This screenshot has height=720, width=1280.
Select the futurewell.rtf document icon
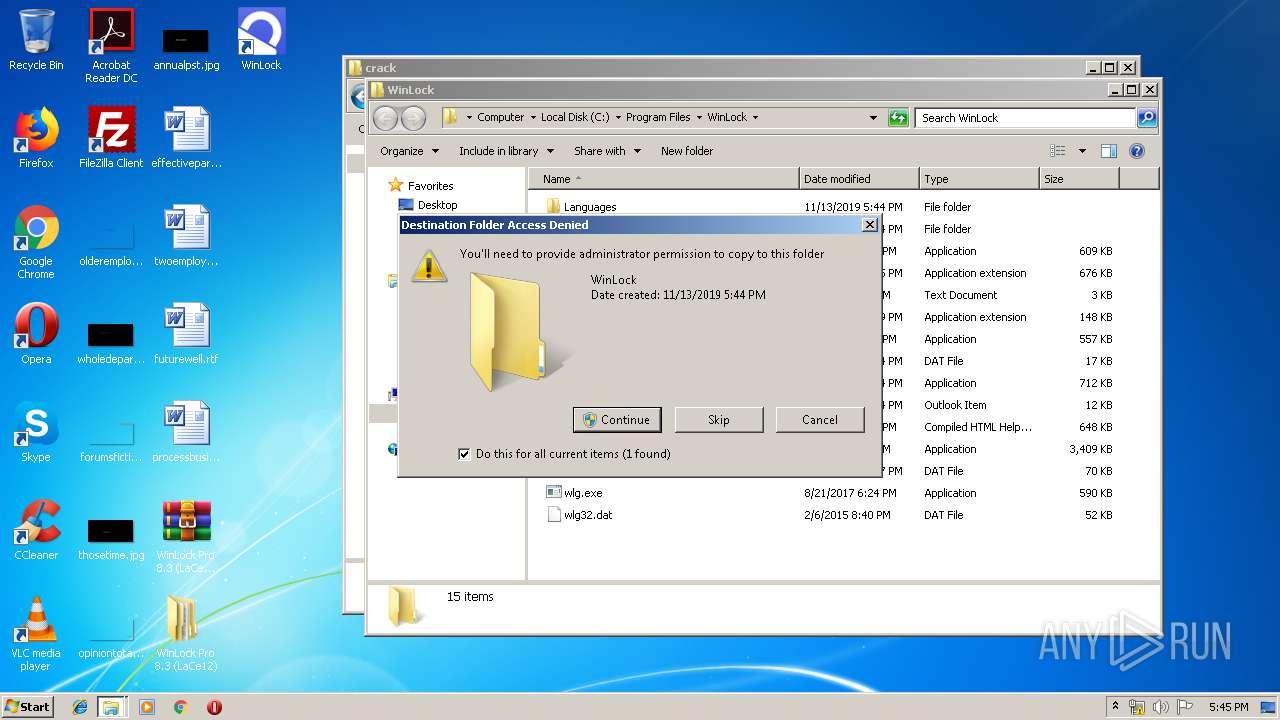pyautogui.click(x=186, y=334)
